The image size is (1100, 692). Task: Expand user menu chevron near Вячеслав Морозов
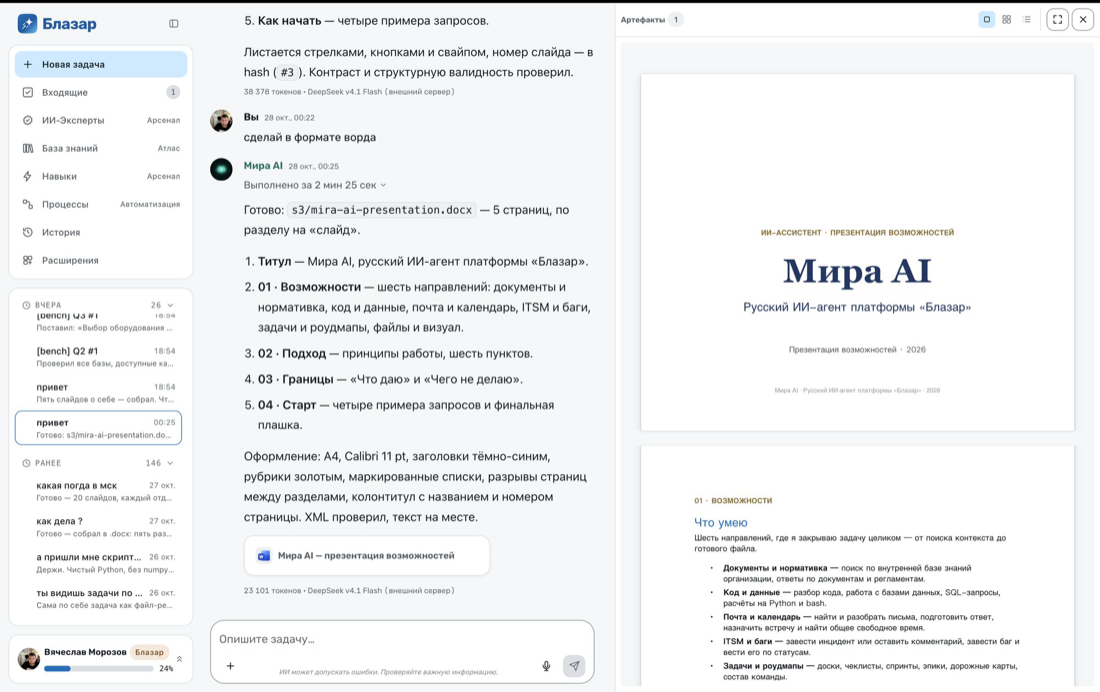click(x=179, y=659)
